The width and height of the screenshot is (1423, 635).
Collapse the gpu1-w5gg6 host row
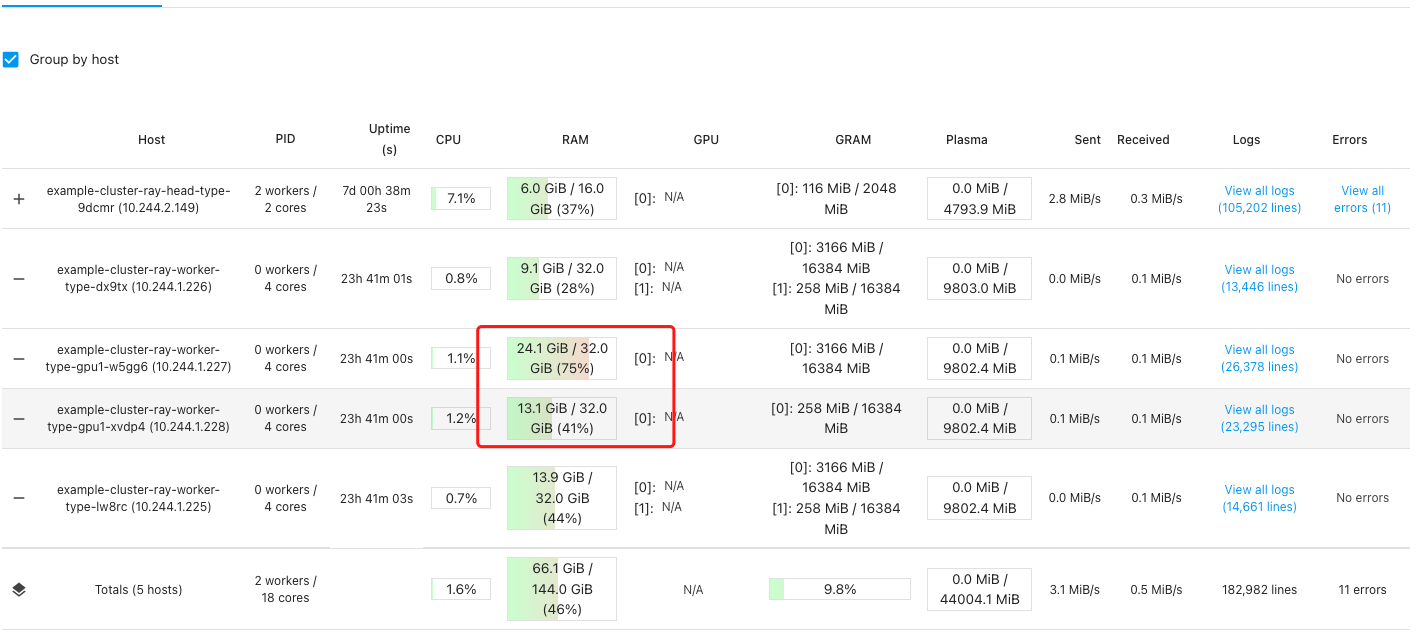pyautogui.click(x=18, y=359)
